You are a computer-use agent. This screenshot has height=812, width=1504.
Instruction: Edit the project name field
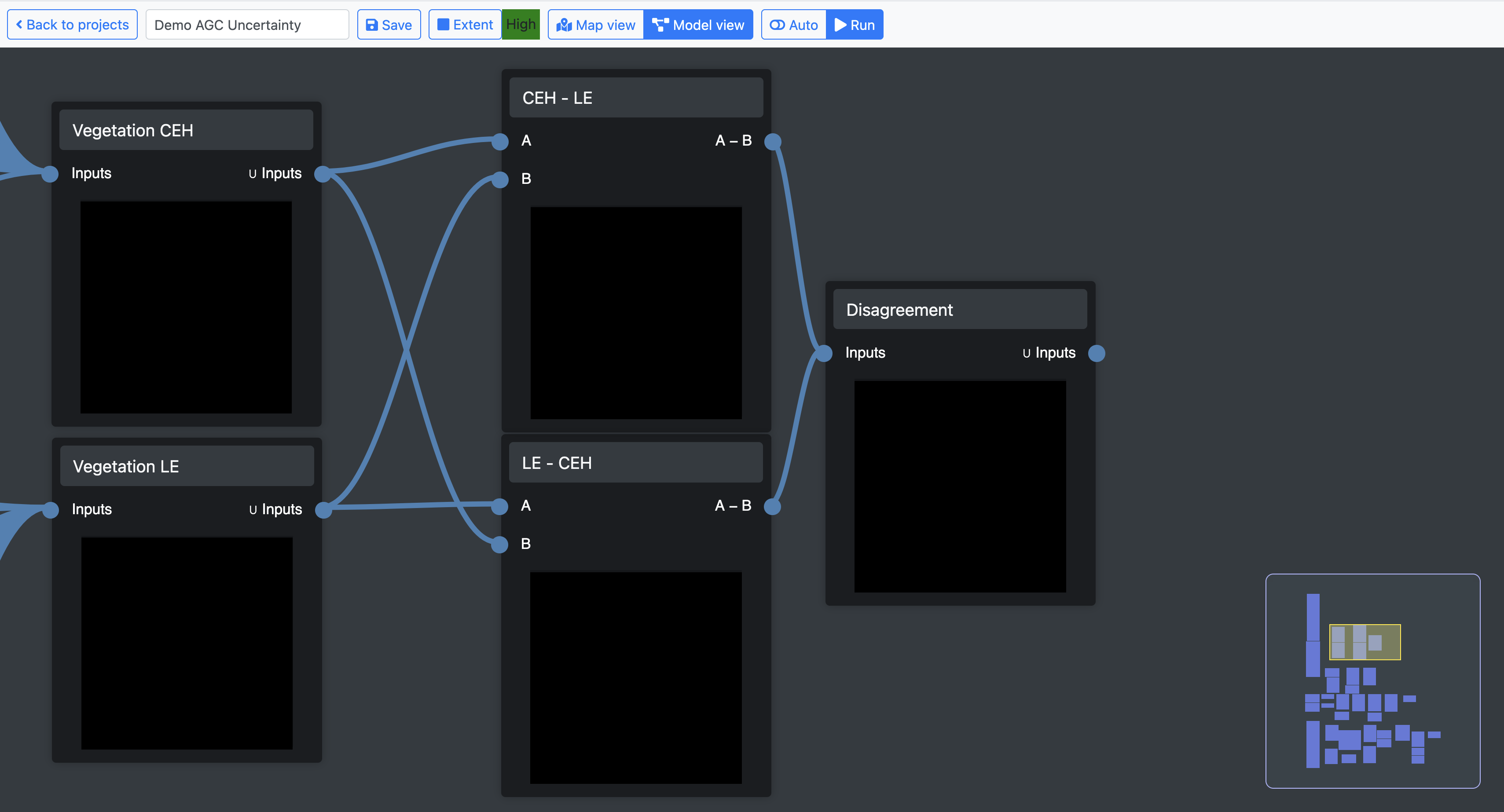pos(247,25)
